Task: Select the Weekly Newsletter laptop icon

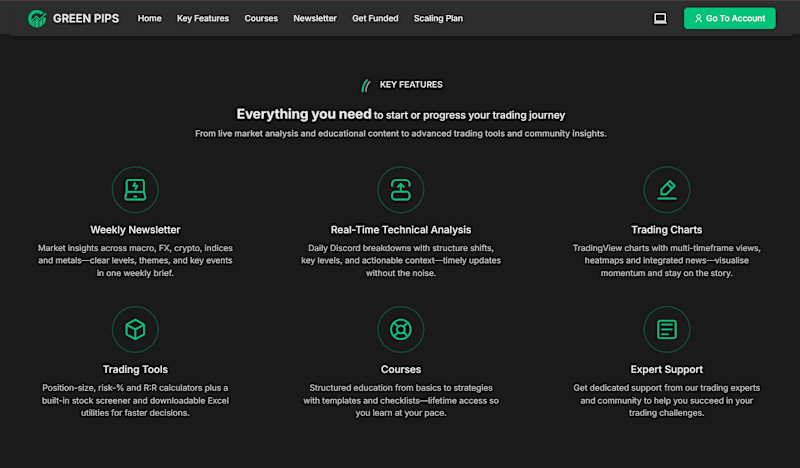Action: (x=135, y=190)
